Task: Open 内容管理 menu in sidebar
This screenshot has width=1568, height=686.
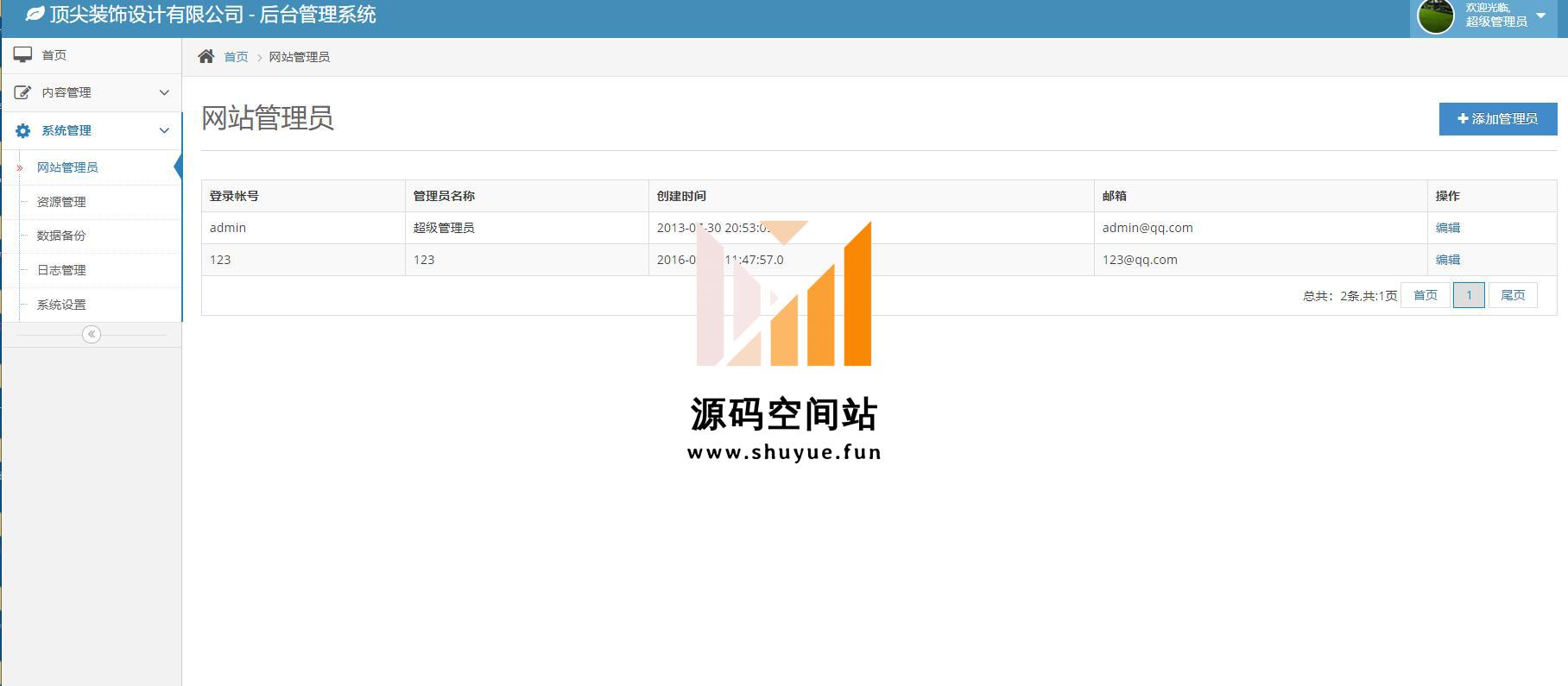Action: click(x=91, y=92)
